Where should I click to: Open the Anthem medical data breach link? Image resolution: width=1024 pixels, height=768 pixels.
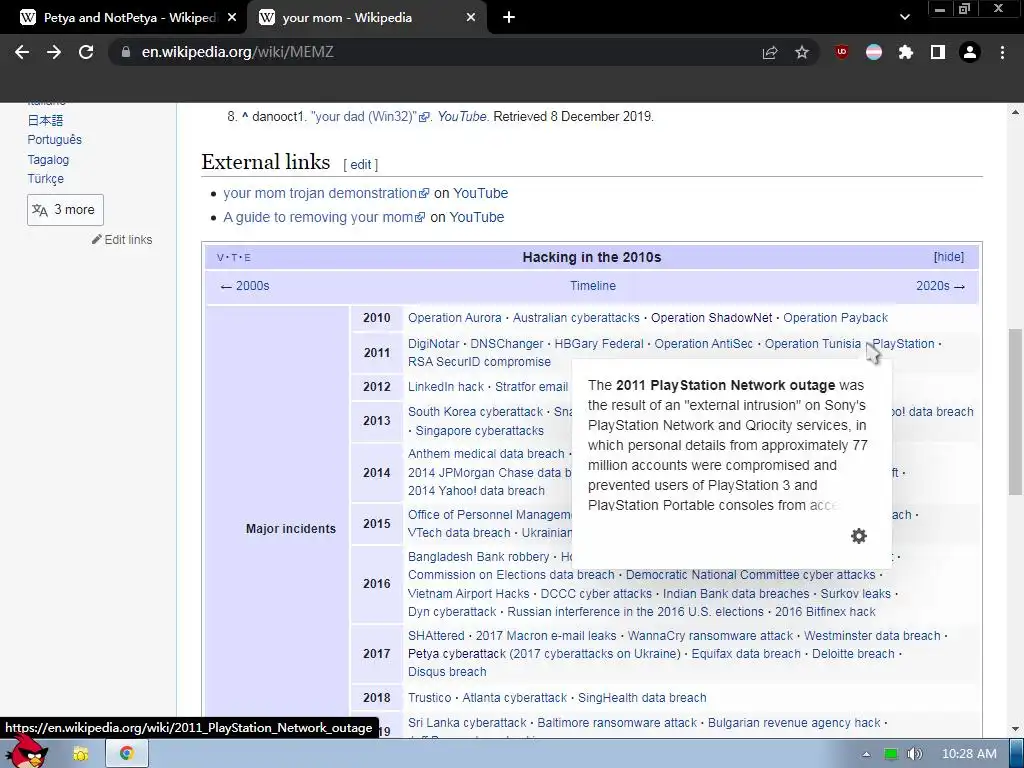point(487,454)
